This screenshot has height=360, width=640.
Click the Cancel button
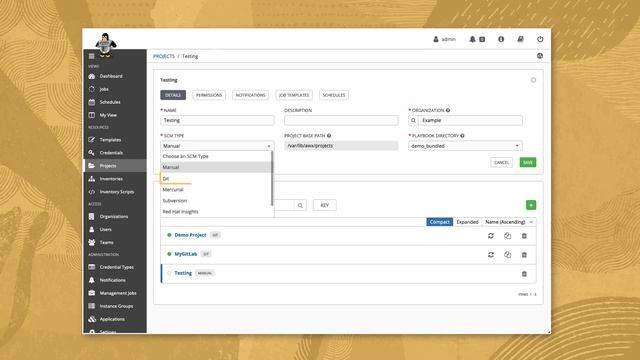[x=501, y=162]
